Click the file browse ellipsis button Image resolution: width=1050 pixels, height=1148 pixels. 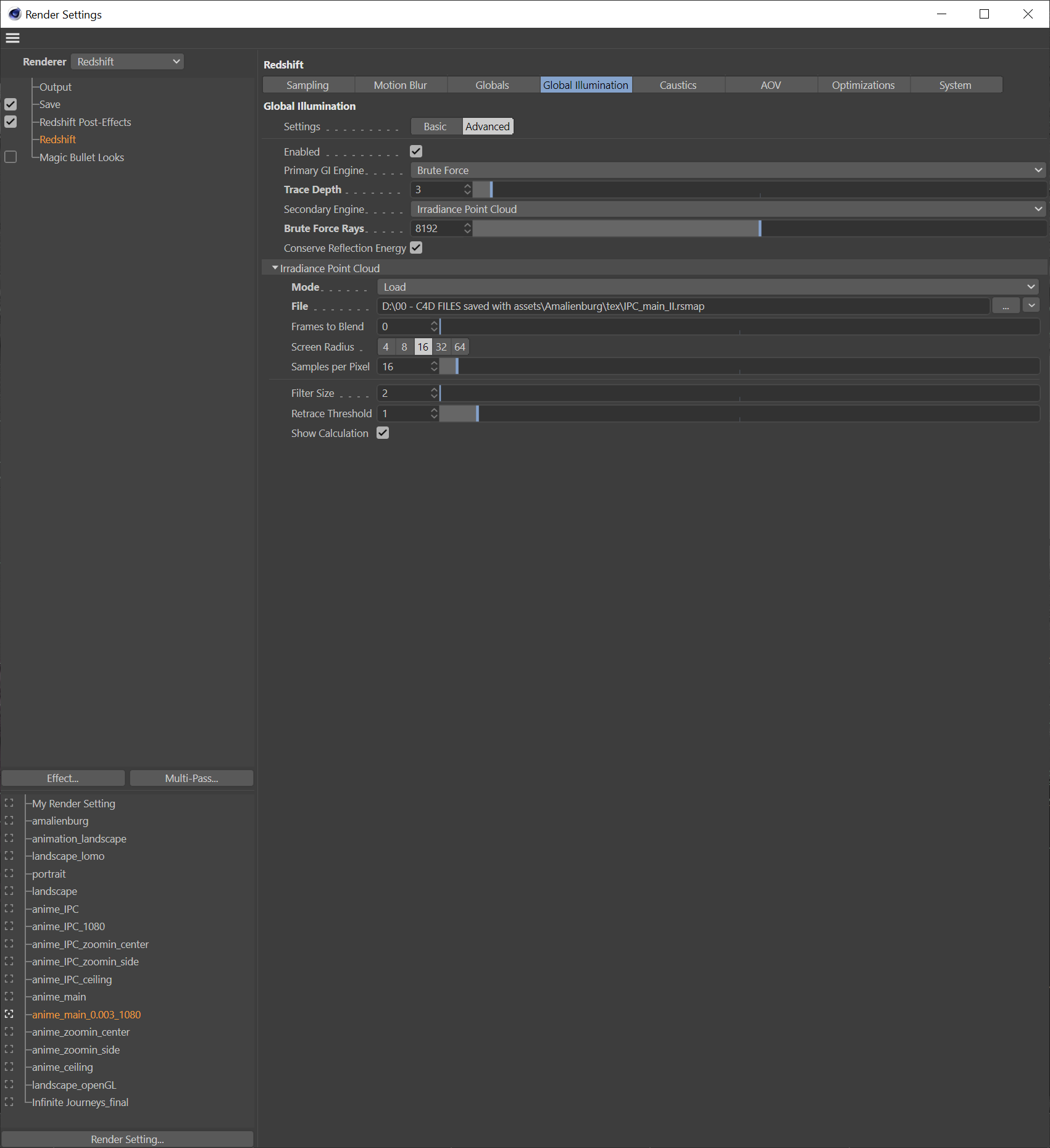(1006, 306)
